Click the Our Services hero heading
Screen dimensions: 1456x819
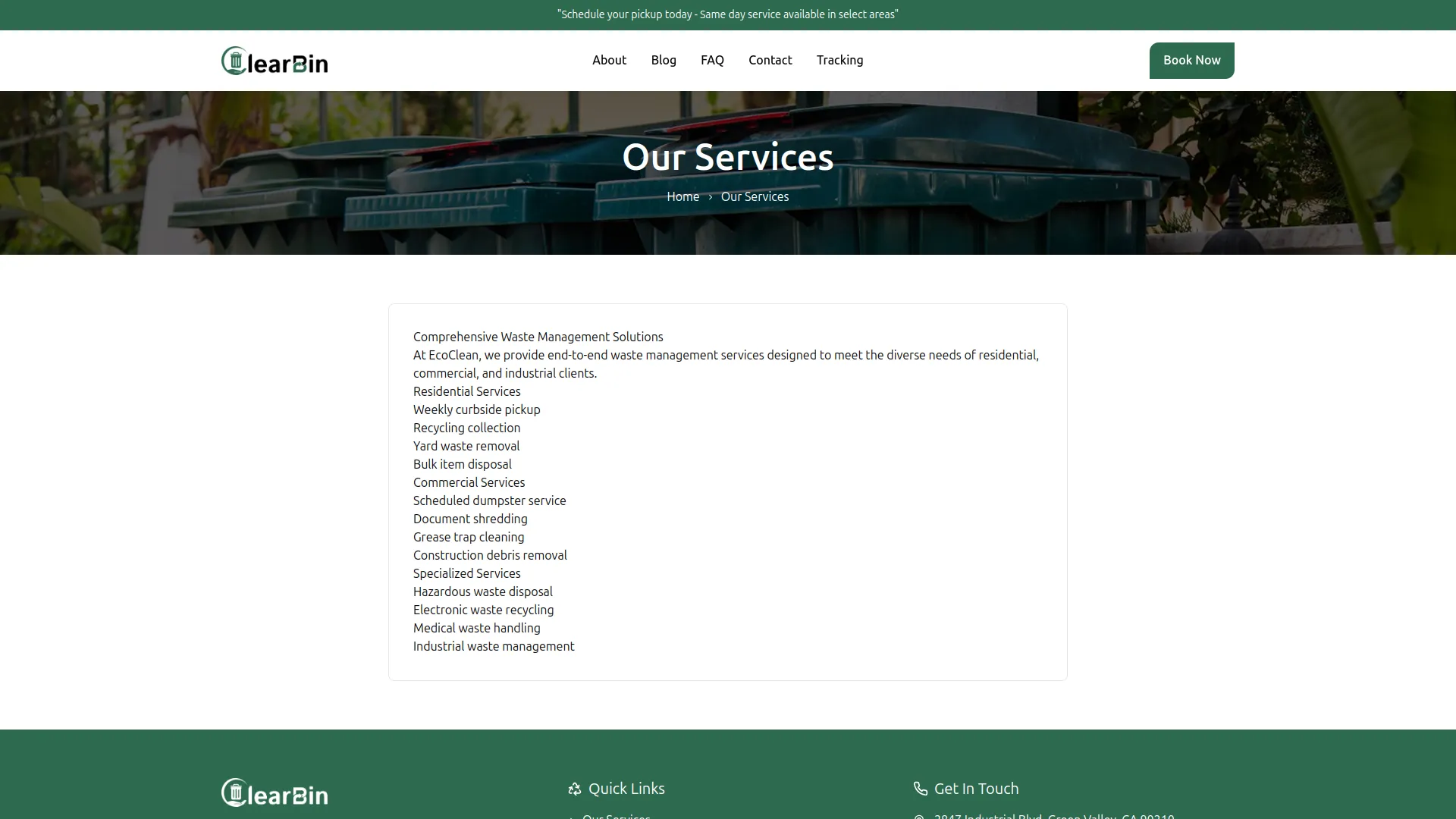point(727,157)
